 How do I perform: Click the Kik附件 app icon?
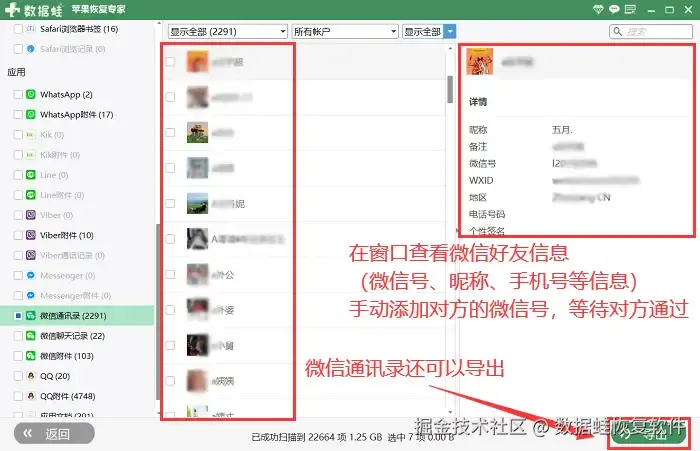tap(31, 155)
